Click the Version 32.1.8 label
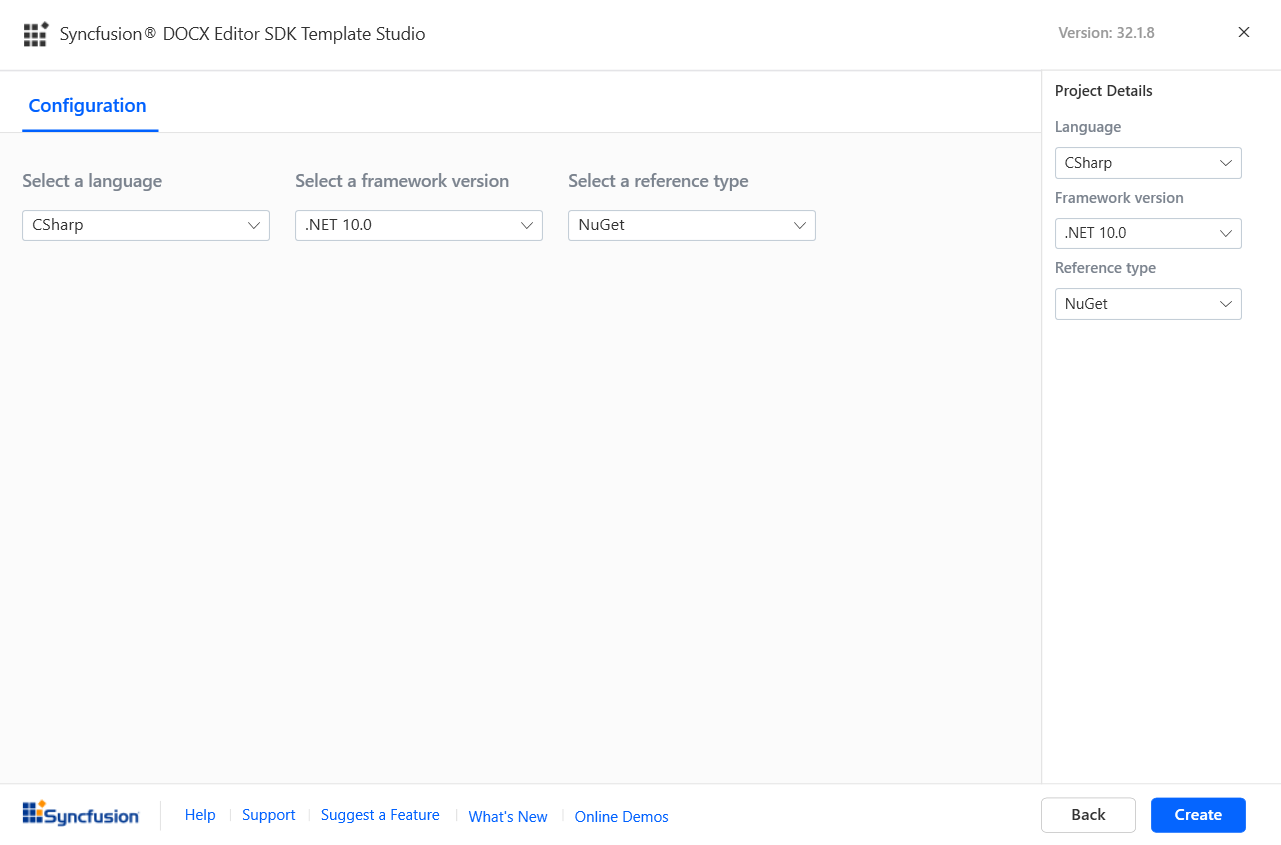Image resolution: width=1281 pixels, height=845 pixels. click(1106, 33)
